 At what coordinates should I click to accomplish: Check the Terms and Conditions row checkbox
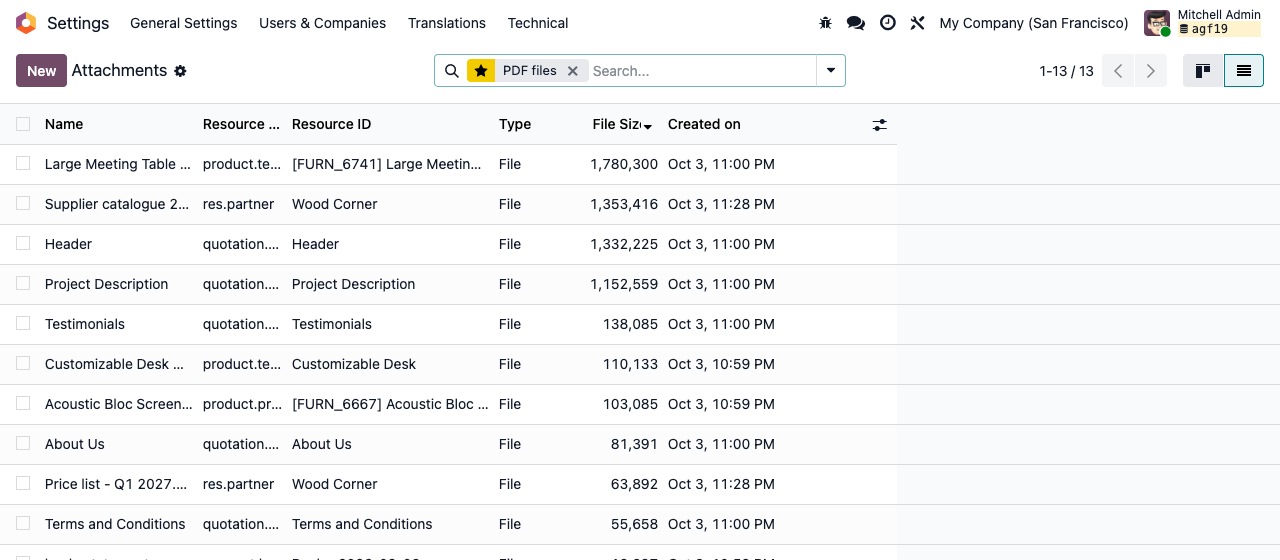(x=23, y=523)
